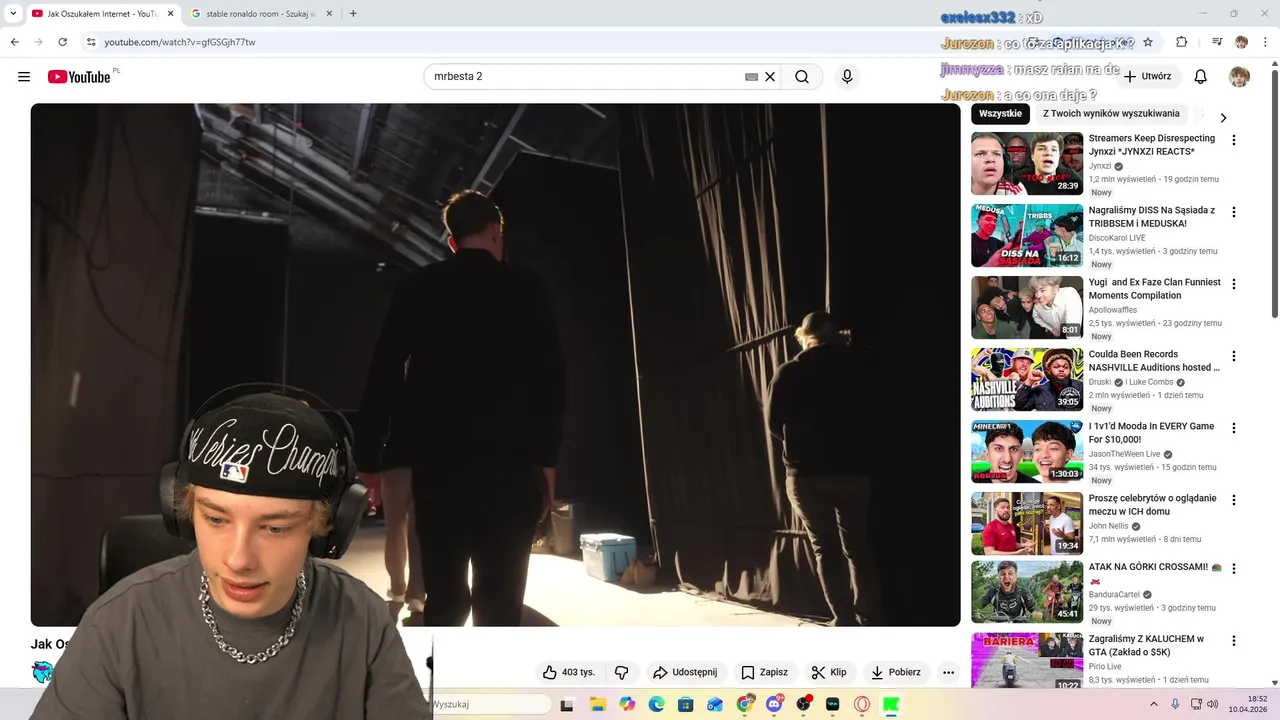Viewport: 1280px width, 720px height.
Task: Open Proszę celebrytów o oglądanie meczu title
Action: pos(1153,505)
